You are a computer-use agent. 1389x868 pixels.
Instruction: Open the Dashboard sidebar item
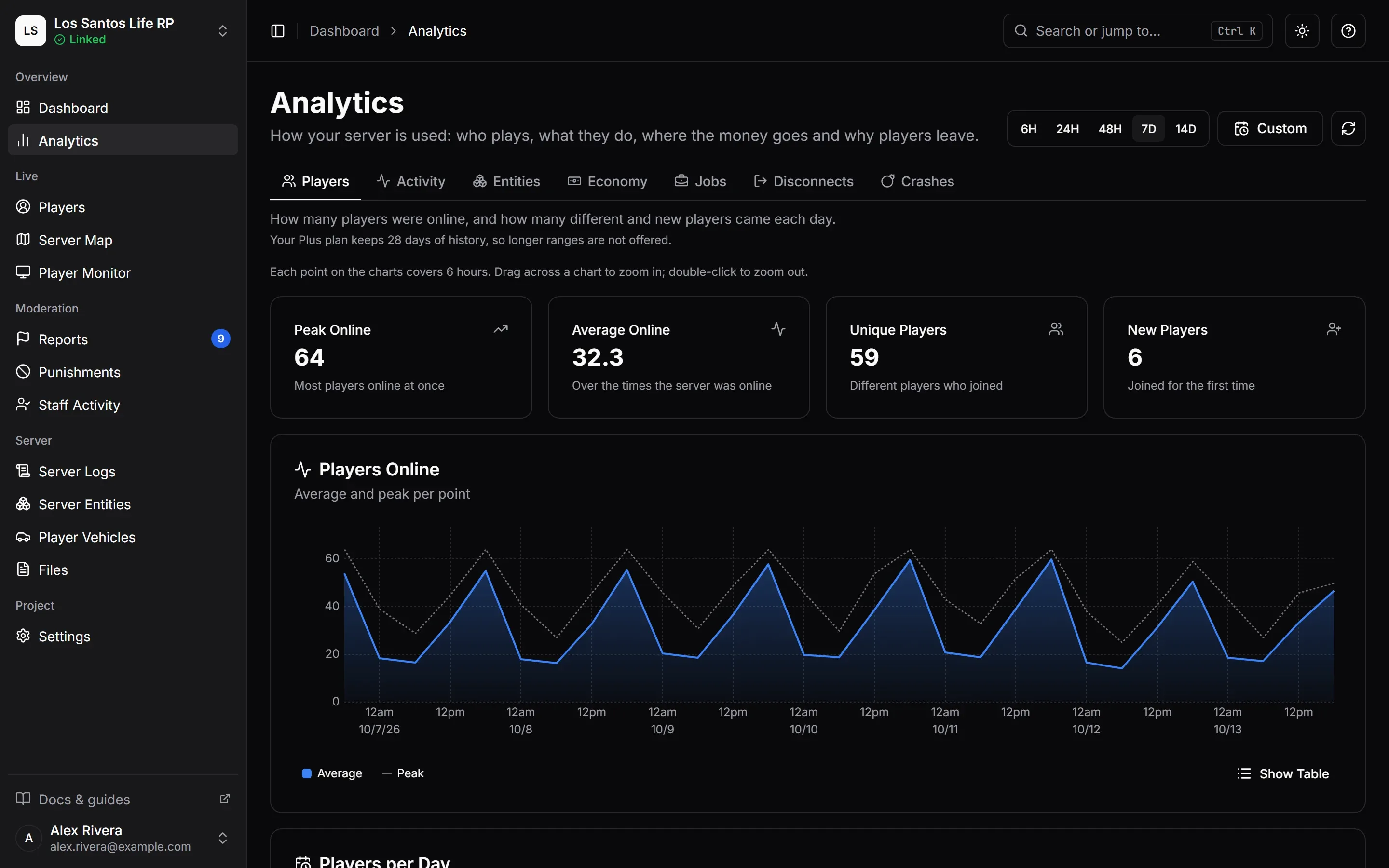pos(123,108)
